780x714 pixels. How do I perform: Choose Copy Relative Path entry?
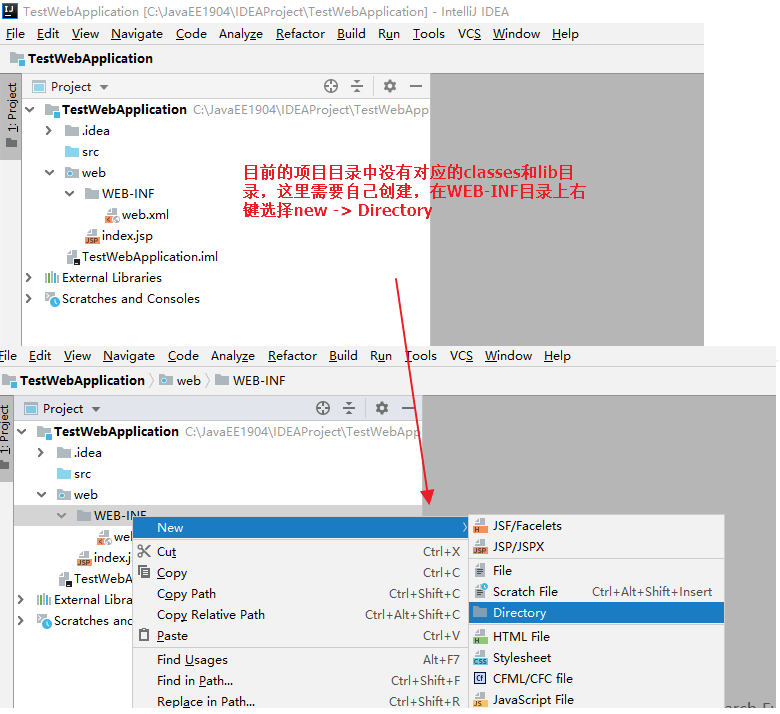click(x=301, y=615)
